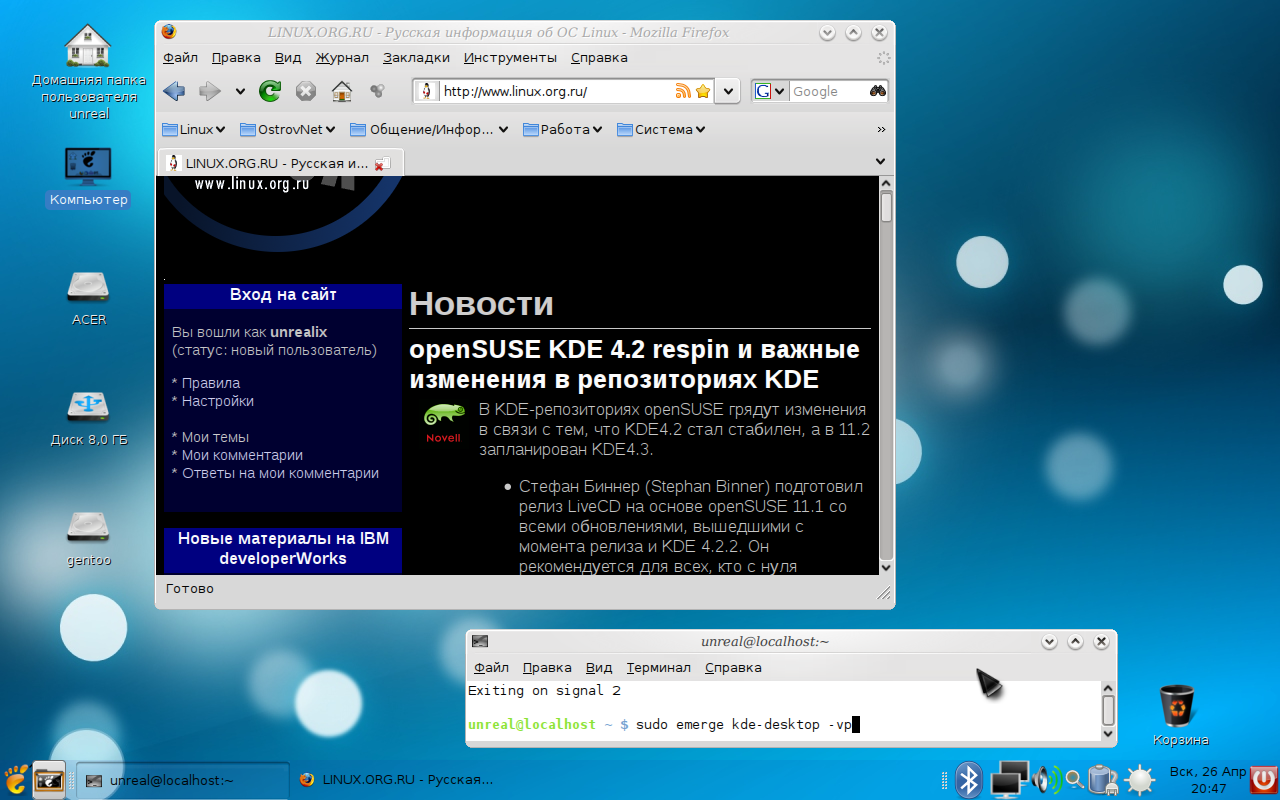Image resolution: width=1280 pixels, height=800 pixels.
Task: Open the Закладки menu in Firefox
Action: 416,57
